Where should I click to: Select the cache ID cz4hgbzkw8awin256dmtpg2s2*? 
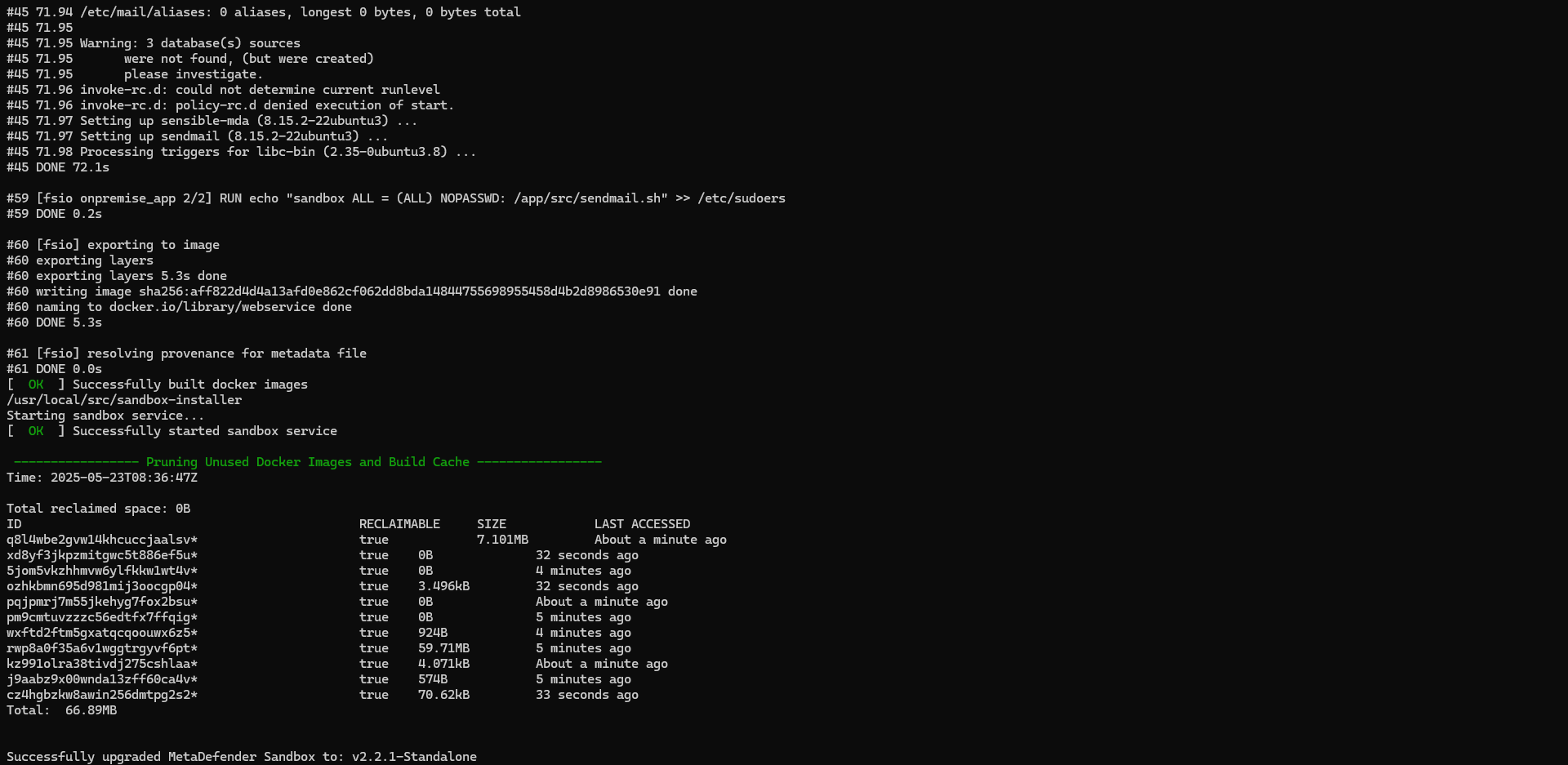[x=102, y=695]
